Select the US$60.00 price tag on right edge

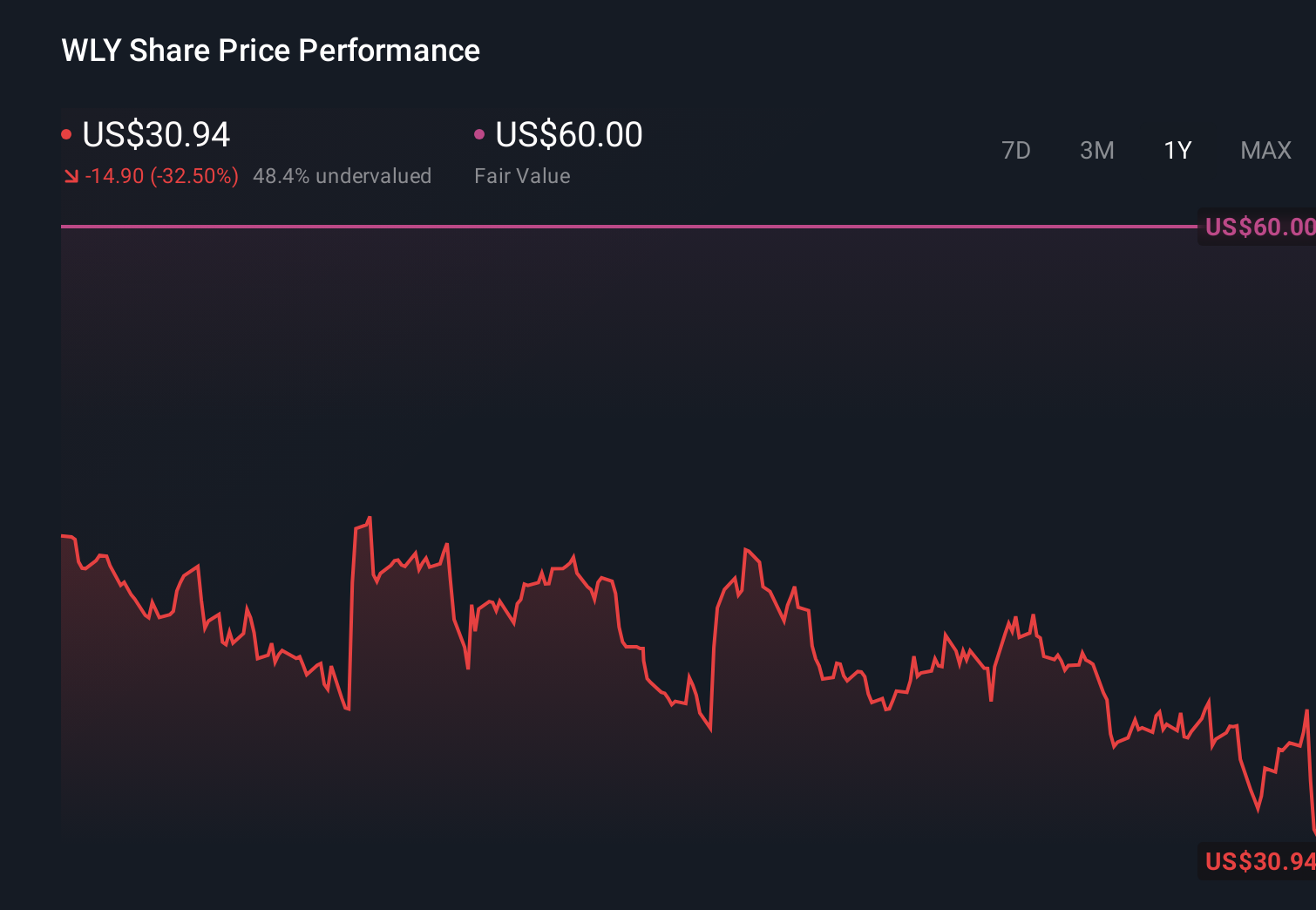[1258, 227]
